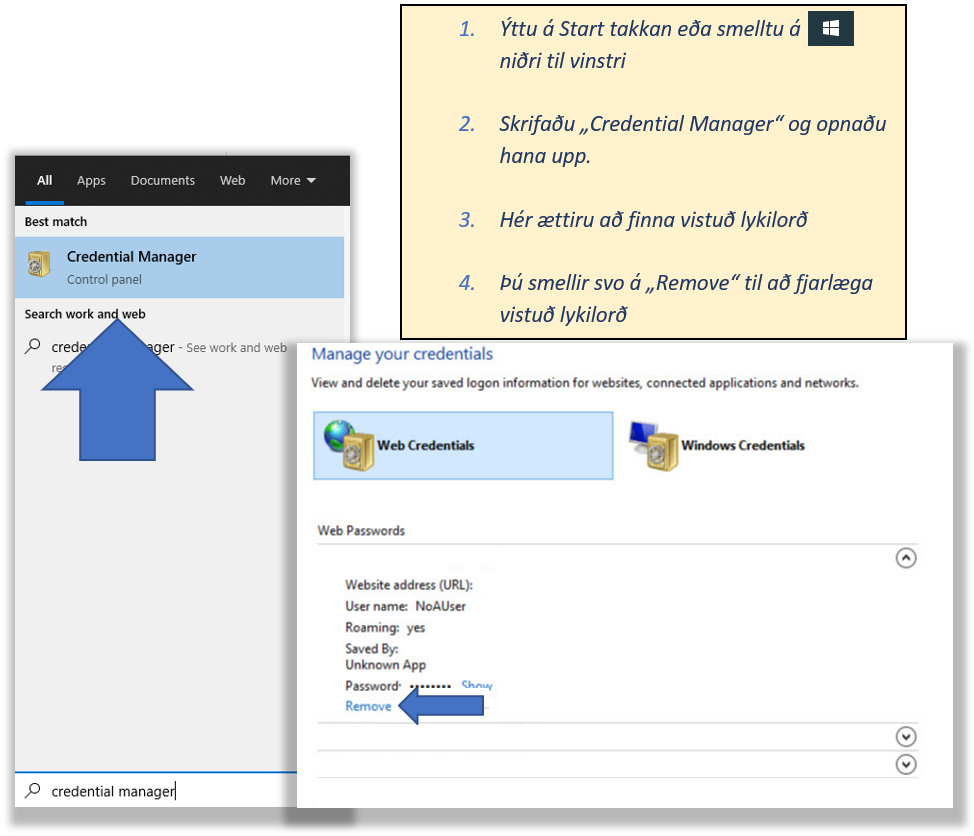
Task: Expand the last web password entry
Action: click(905, 765)
